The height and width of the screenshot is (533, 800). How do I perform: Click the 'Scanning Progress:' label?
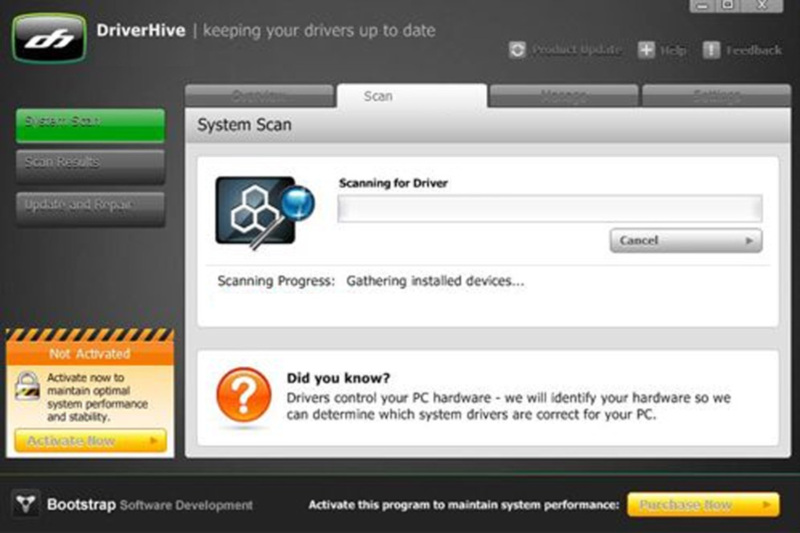pyautogui.click(x=276, y=281)
